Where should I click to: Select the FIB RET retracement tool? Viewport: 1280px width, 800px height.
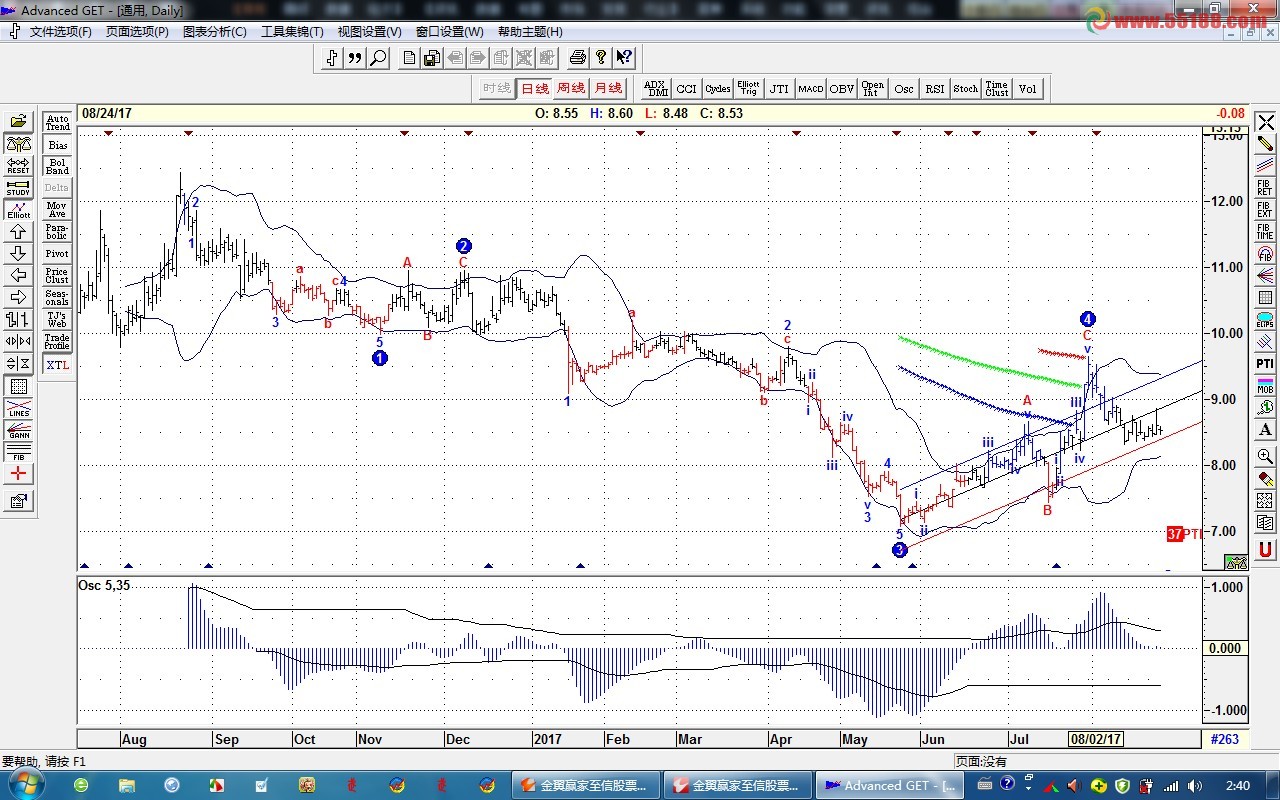click(x=1265, y=189)
